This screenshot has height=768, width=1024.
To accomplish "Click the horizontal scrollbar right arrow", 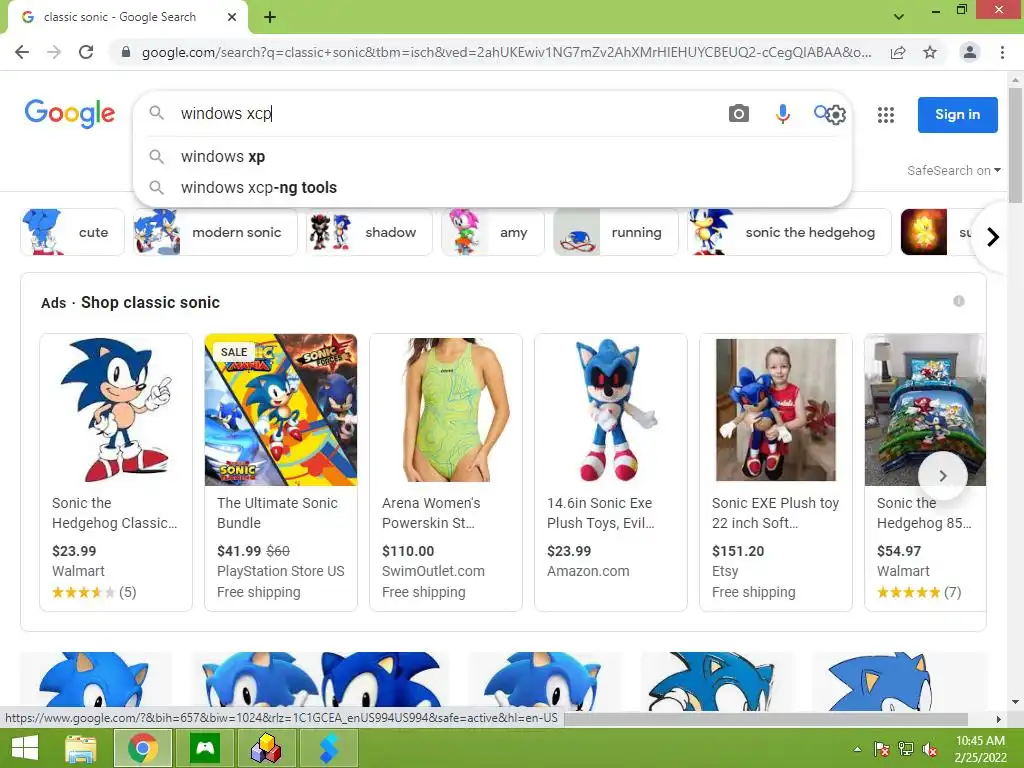I will pos(998,719).
